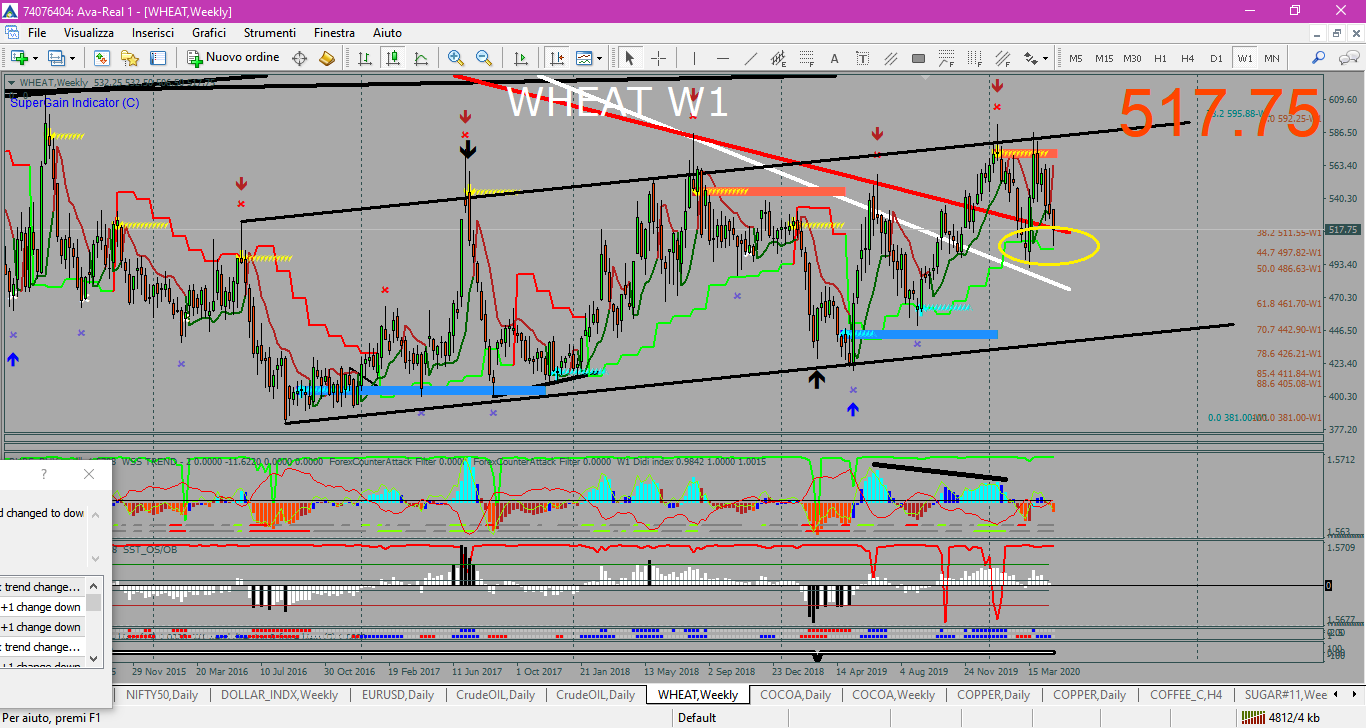
Task: Select Fibonacci channel tool icon
Action: pos(1002,58)
